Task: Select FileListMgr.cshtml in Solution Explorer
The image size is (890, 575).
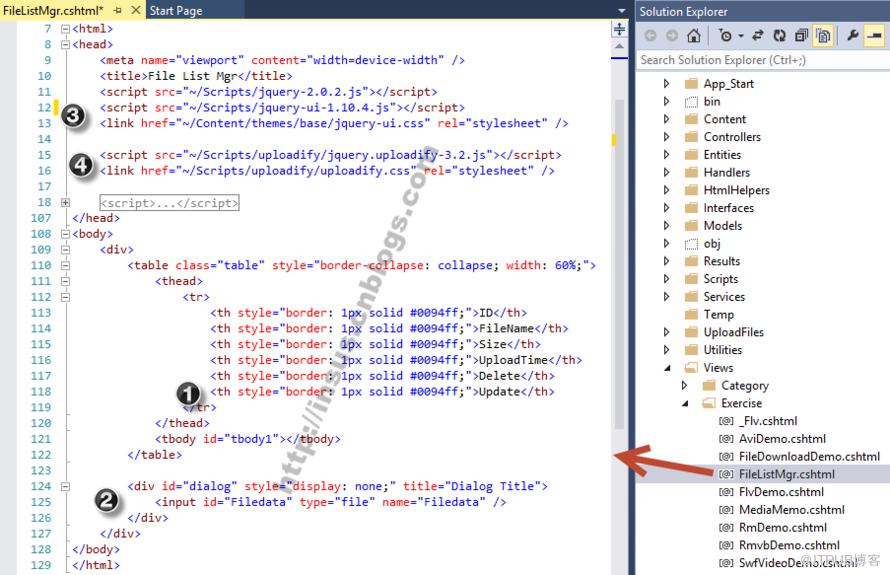Action: click(x=786, y=474)
